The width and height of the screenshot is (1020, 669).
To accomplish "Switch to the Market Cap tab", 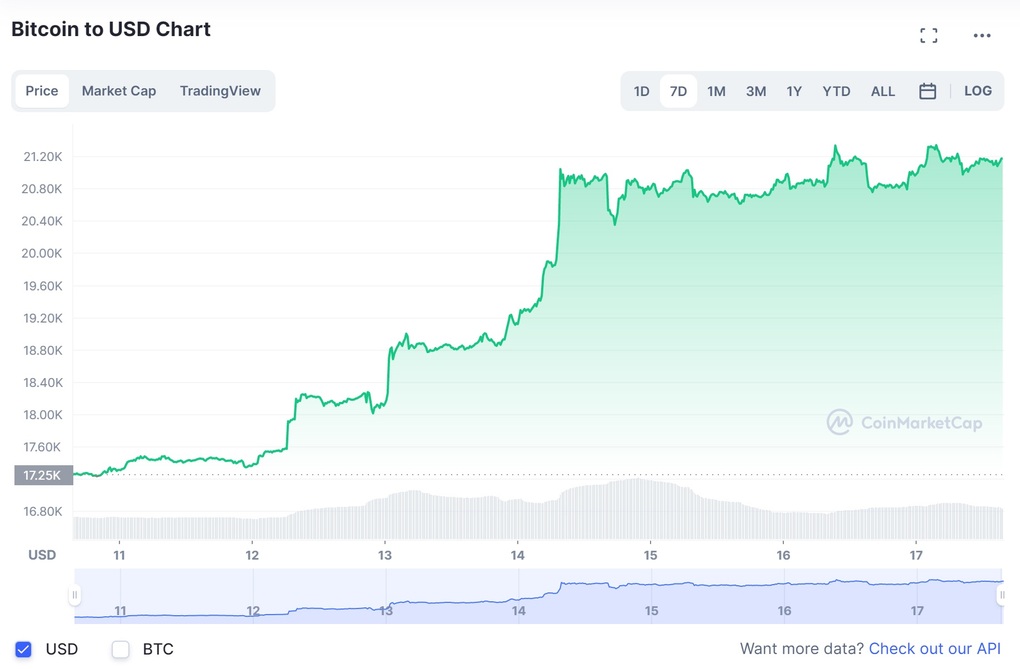I will pyautogui.click(x=118, y=90).
